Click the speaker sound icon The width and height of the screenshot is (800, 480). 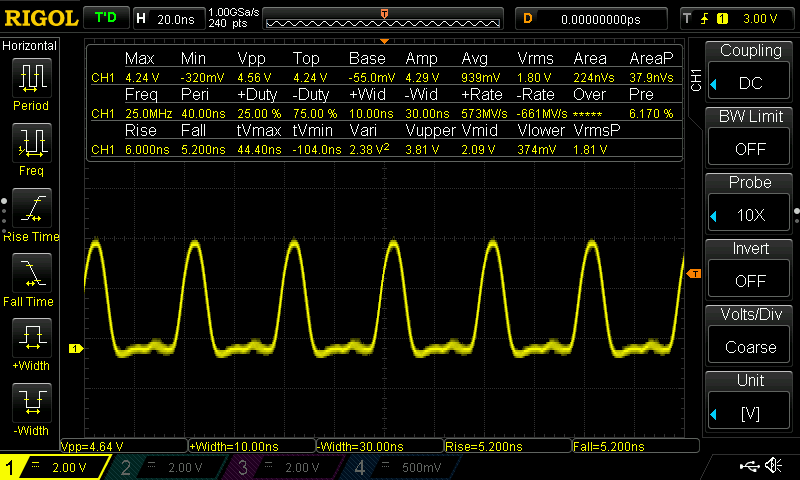point(773,465)
